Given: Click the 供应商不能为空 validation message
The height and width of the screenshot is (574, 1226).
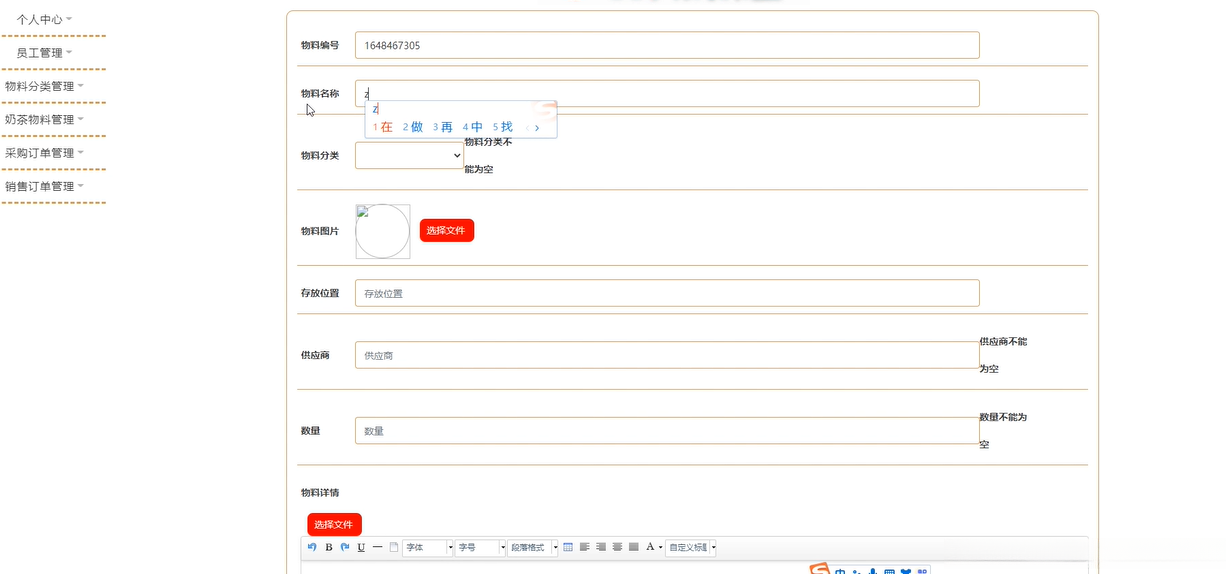Looking at the screenshot, I should coord(1003,355).
